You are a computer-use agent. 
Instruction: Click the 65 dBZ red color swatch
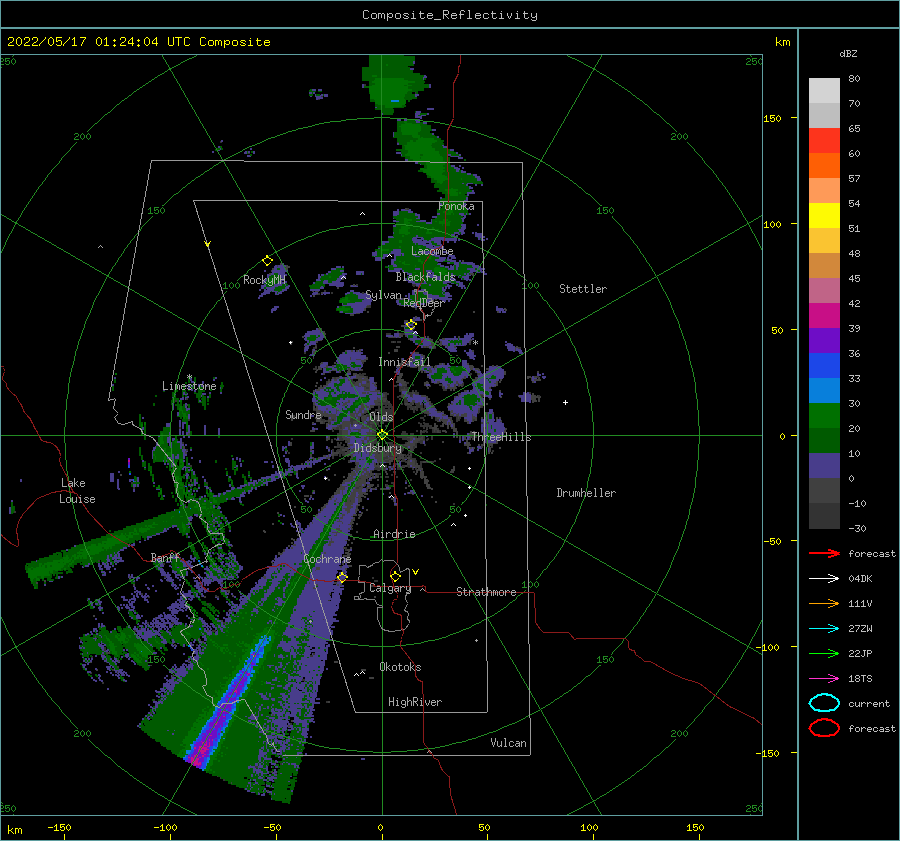[824, 140]
